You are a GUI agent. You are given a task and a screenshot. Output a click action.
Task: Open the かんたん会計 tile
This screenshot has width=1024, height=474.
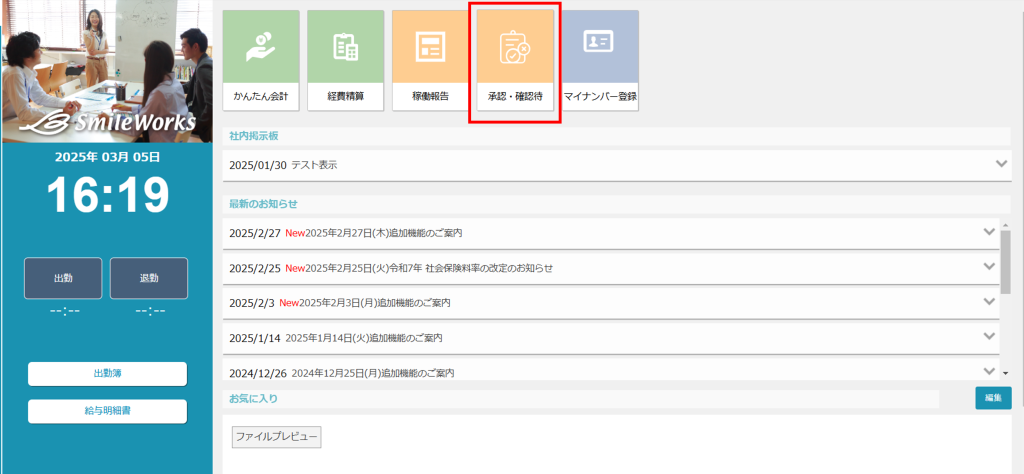coord(261,60)
